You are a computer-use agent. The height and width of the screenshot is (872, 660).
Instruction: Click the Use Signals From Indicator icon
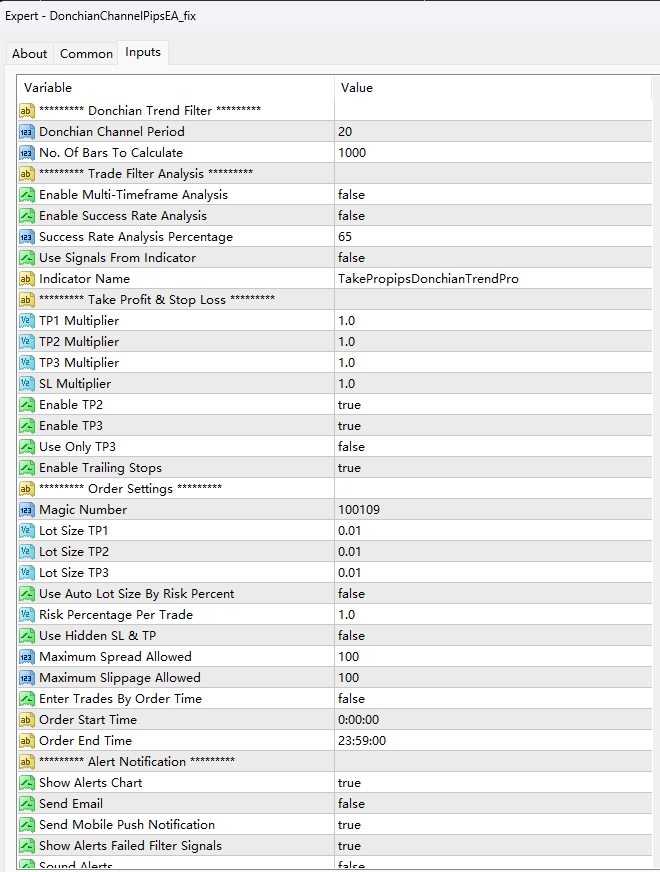pos(27,257)
